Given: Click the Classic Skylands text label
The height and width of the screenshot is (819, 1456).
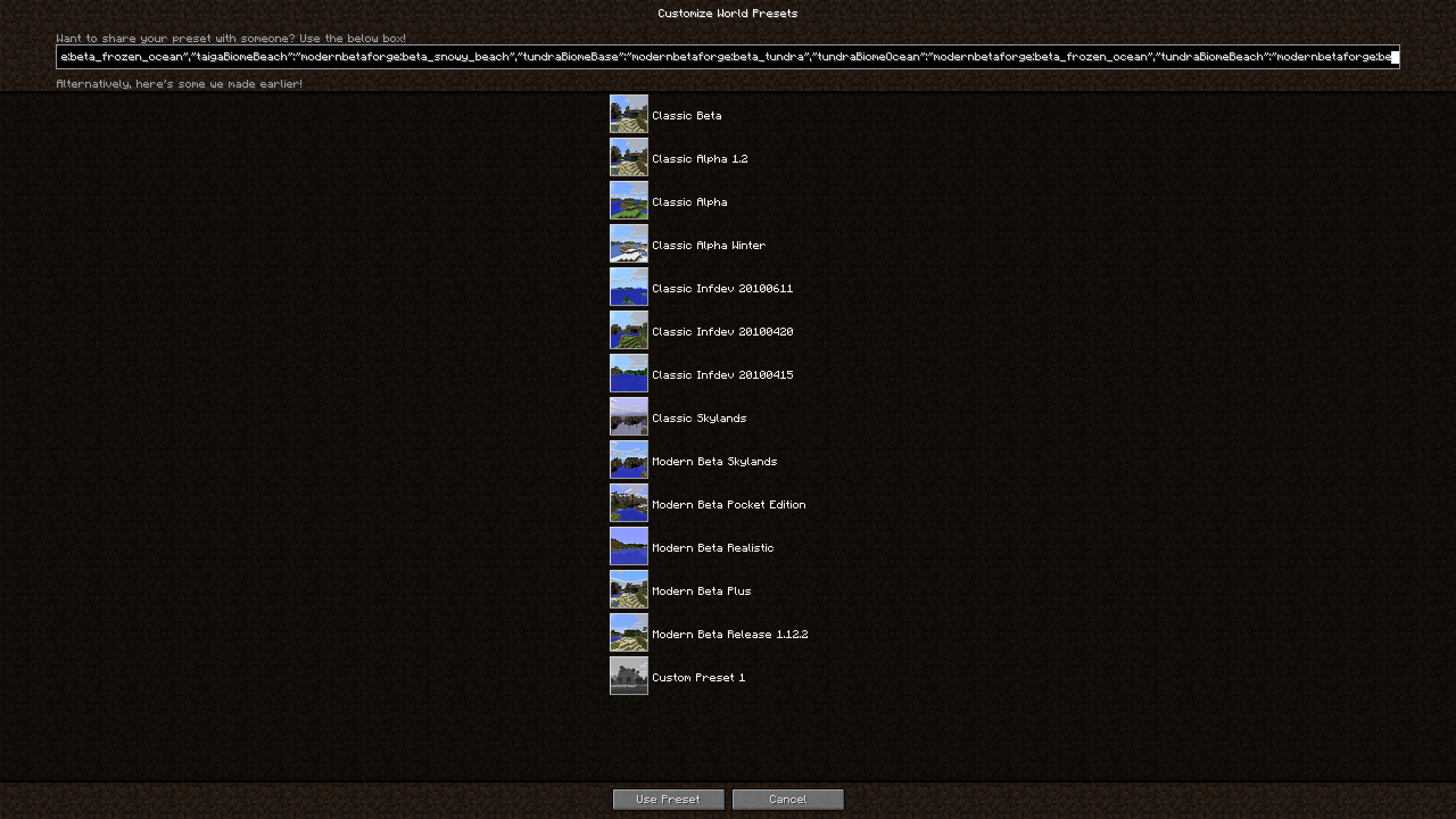Looking at the screenshot, I should (x=699, y=418).
